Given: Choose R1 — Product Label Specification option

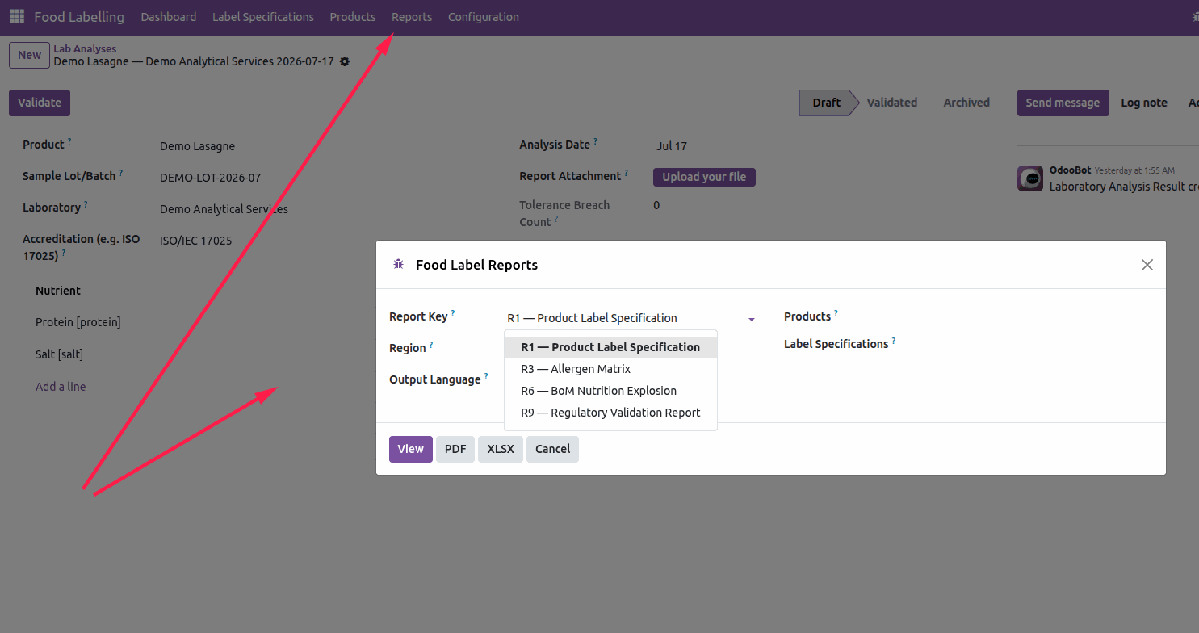Looking at the screenshot, I should (x=610, y=347).
